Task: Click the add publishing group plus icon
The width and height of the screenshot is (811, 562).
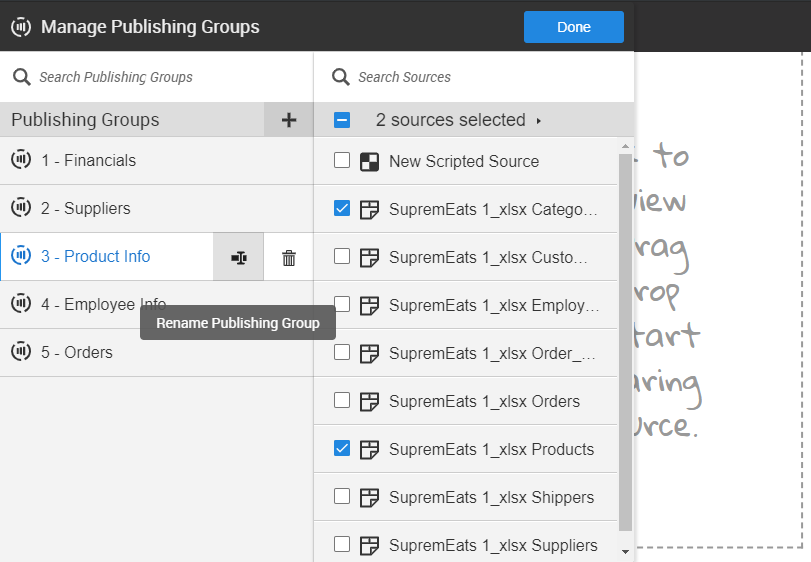Action: 288,120
